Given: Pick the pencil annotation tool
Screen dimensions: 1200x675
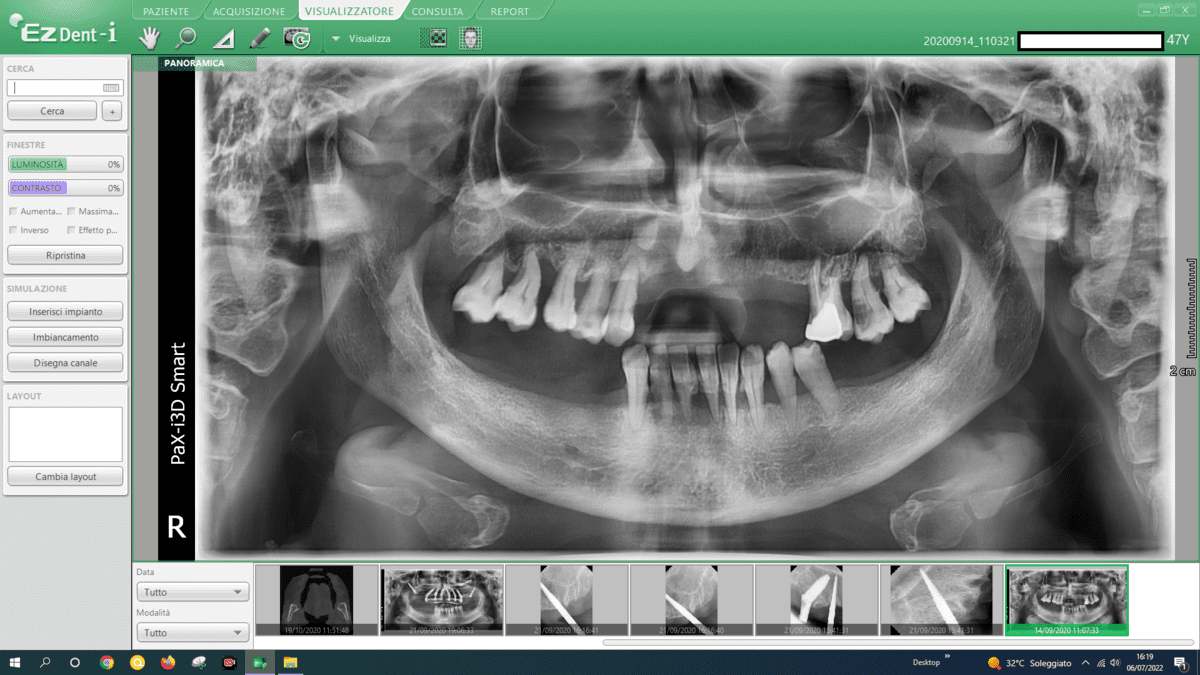Looking at the screenshot, I should (260, 38).
